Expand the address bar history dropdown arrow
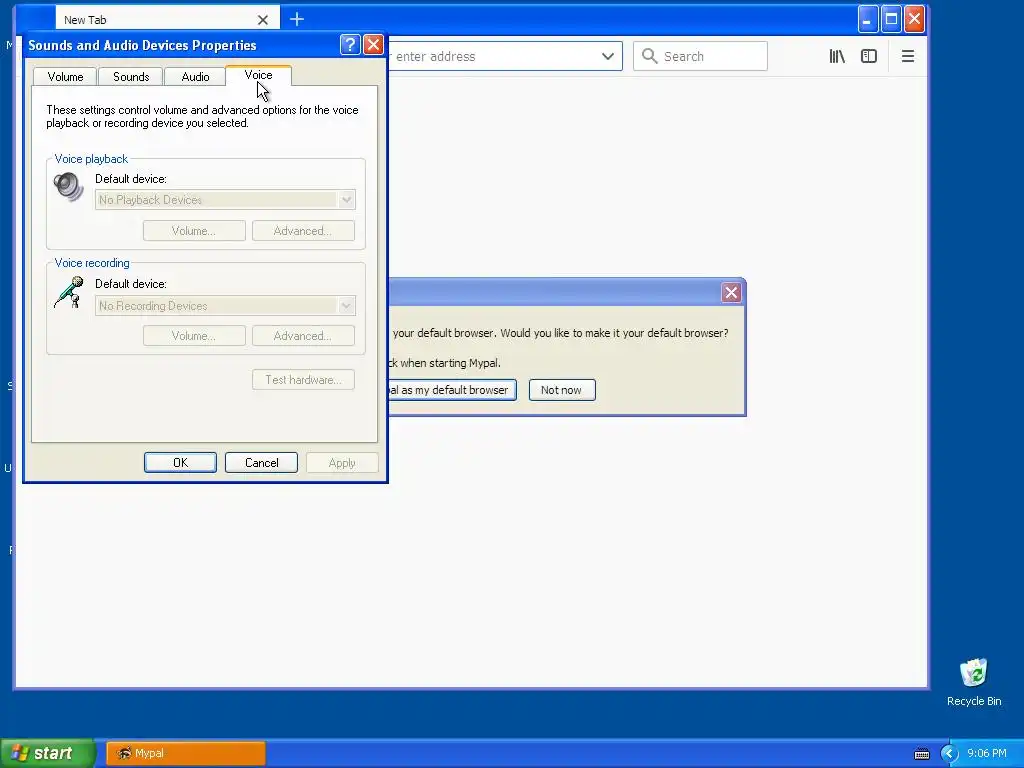 coord(607,56)
